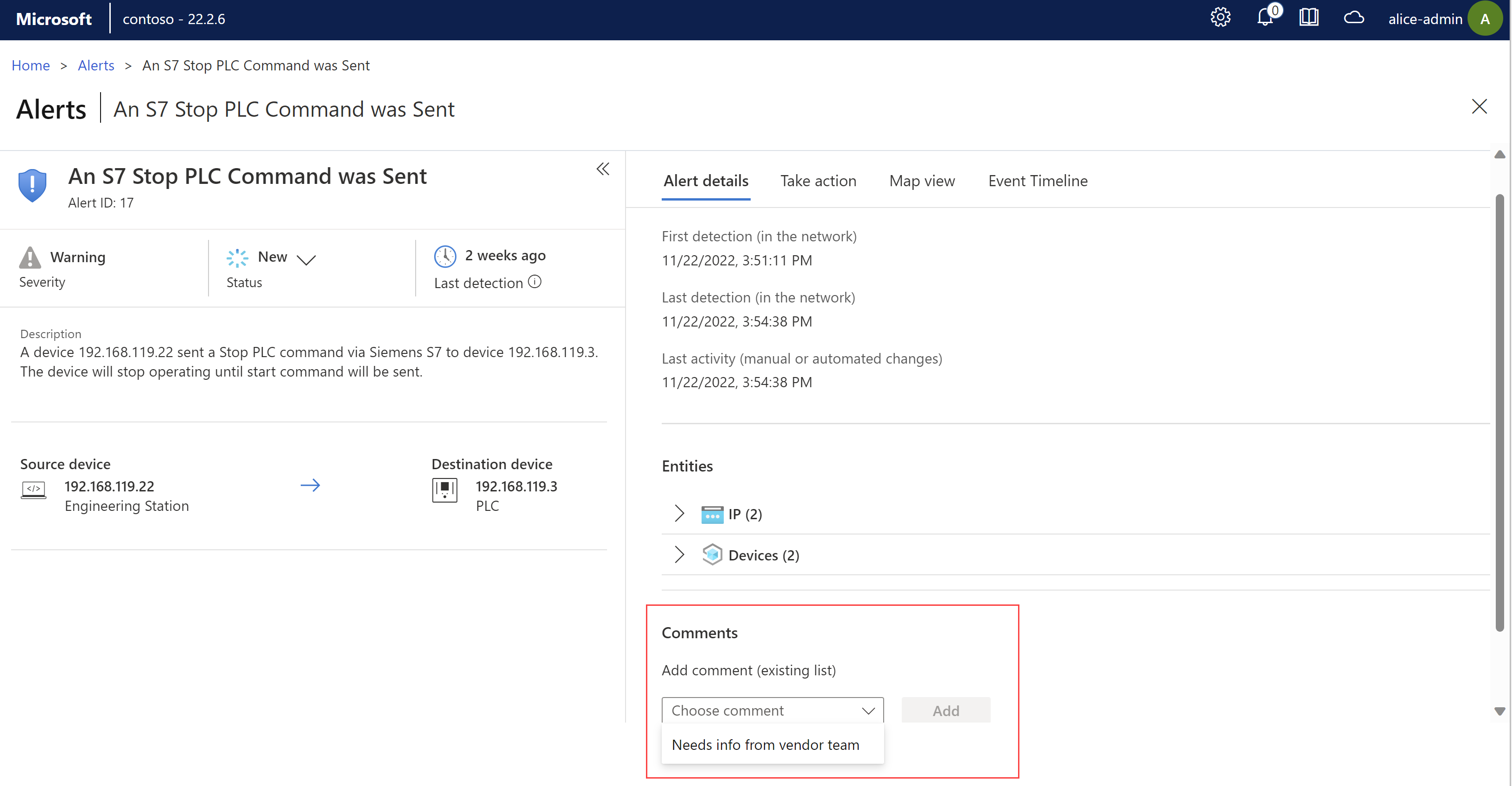Click the last detection clock icon
The height and width of the screenshot is (786, 1512).
click(444, 254)
